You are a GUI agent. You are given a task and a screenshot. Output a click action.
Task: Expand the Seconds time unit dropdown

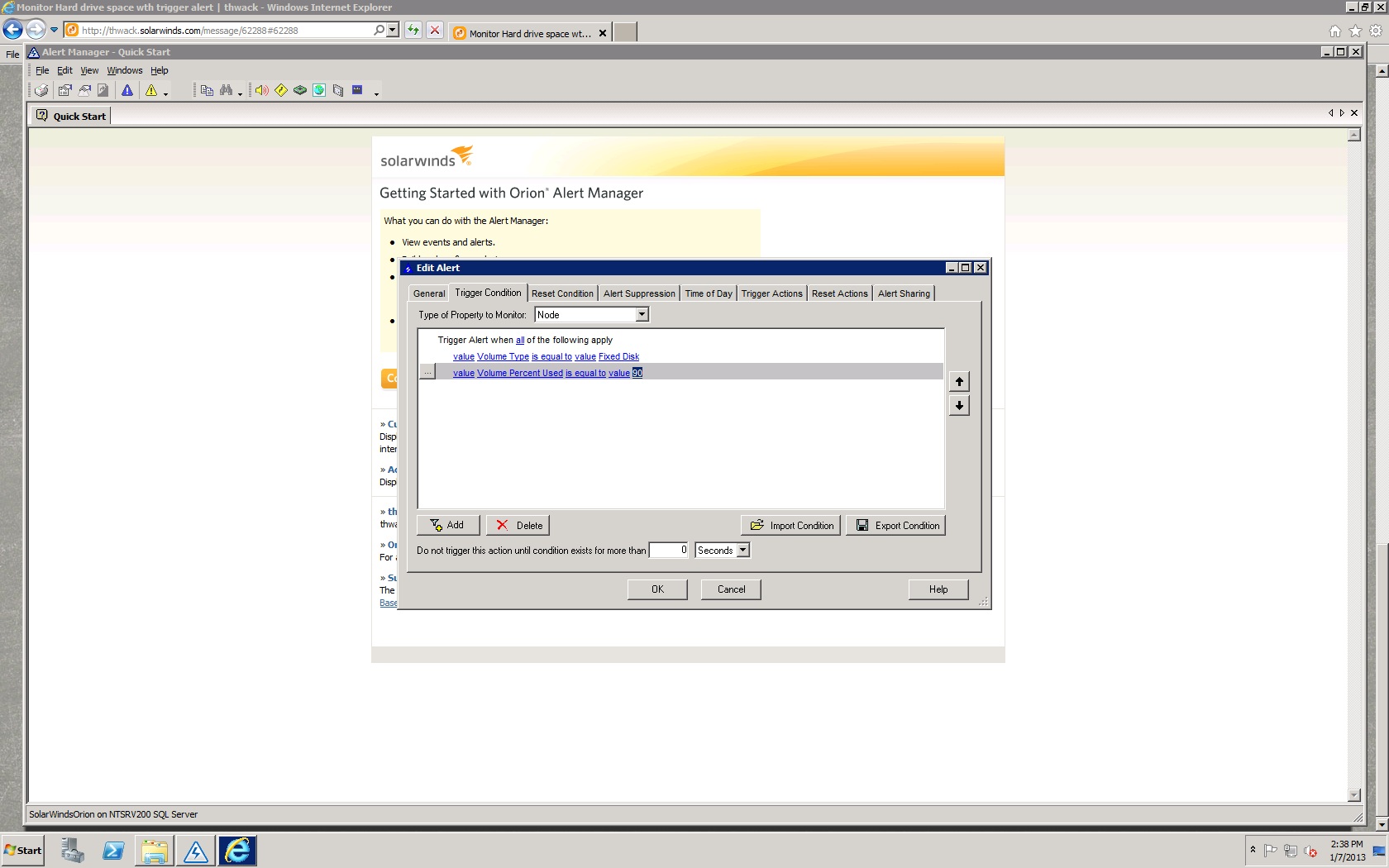pyautogui.click(x=742, y=551)
